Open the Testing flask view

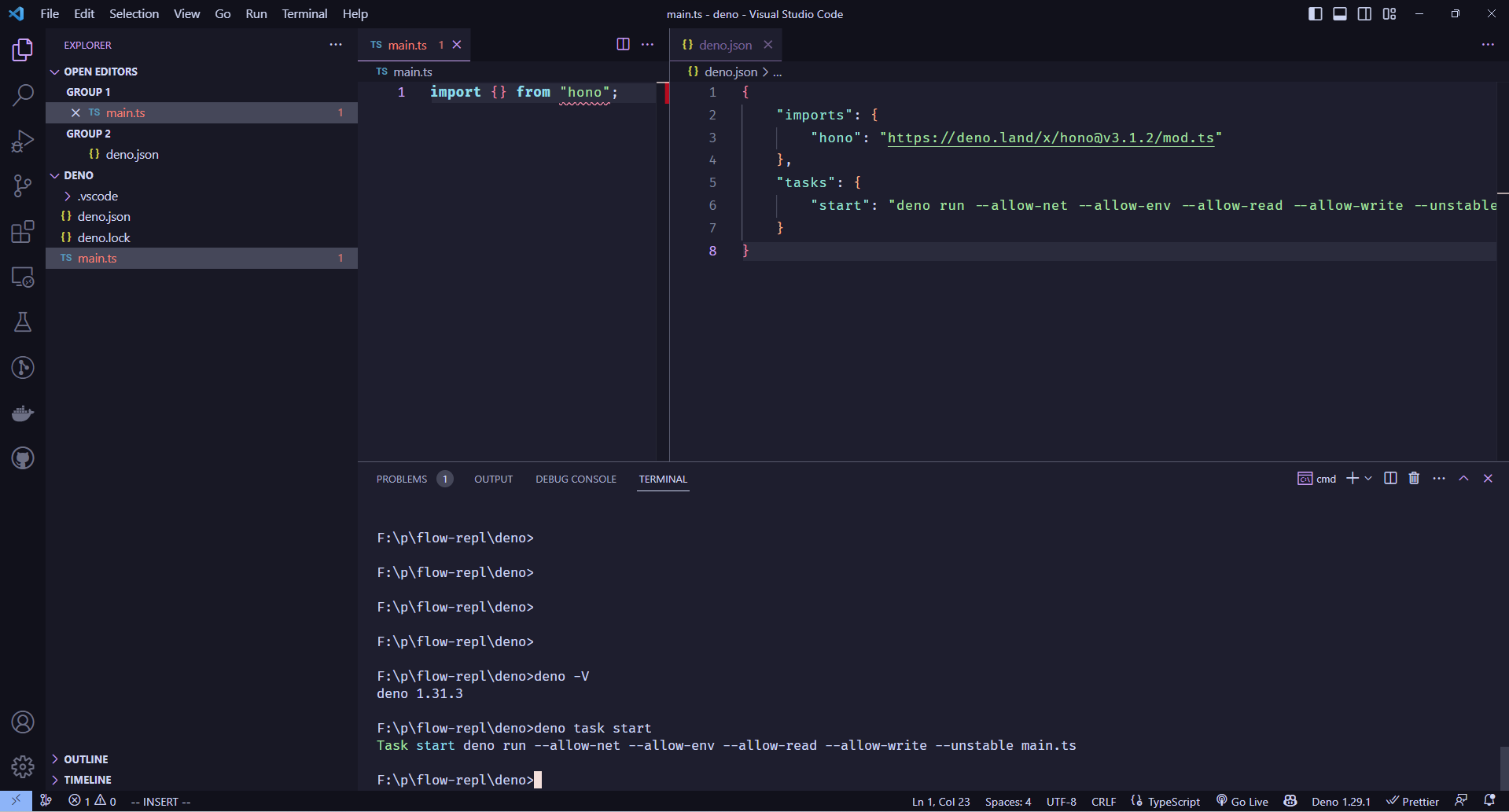(x=23, y=321)
